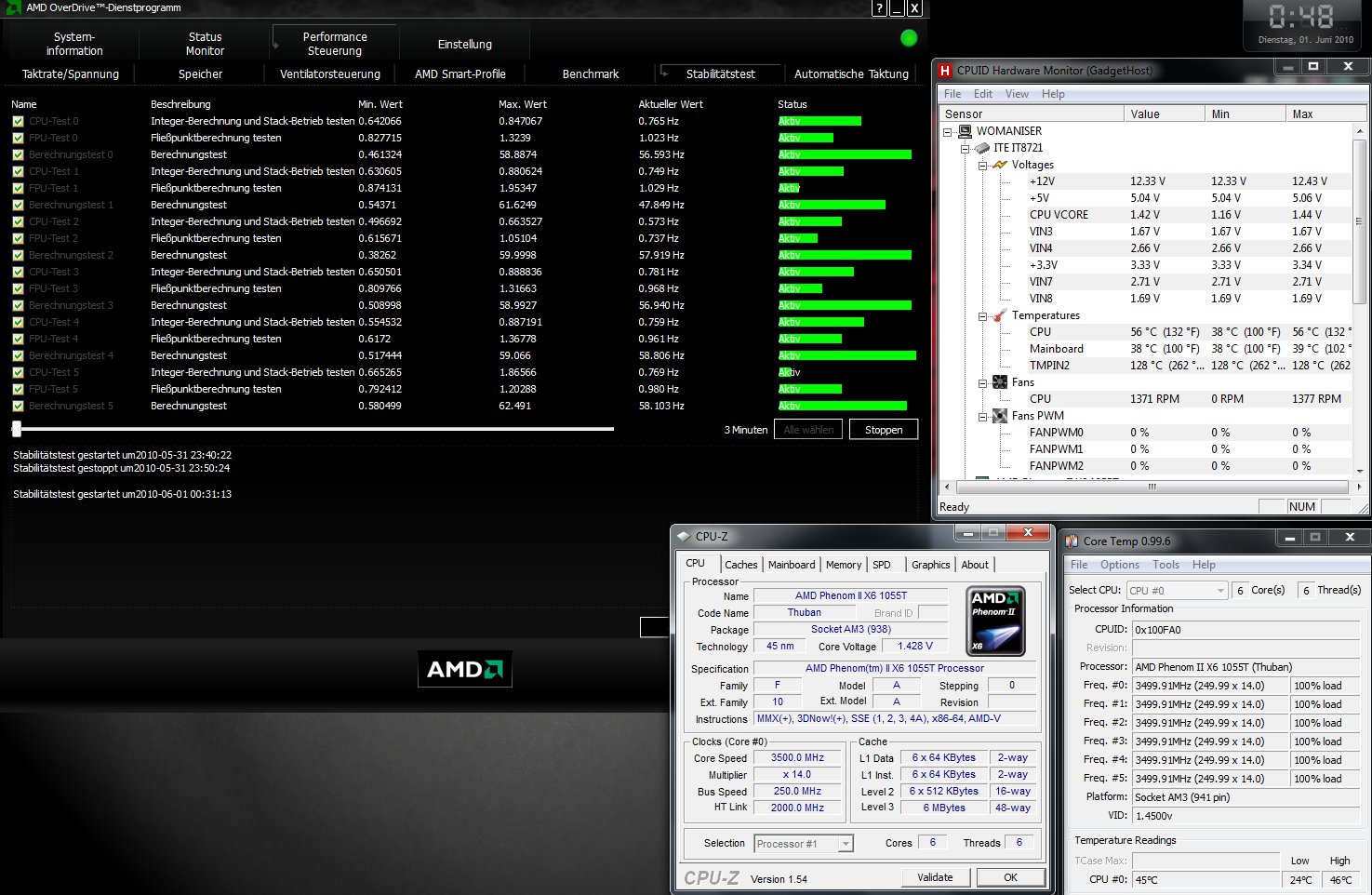This screenshot has width=1372, height=895.
Task: Uncheck the FPU-Test 5 checkbox
Action: (18, 389)
